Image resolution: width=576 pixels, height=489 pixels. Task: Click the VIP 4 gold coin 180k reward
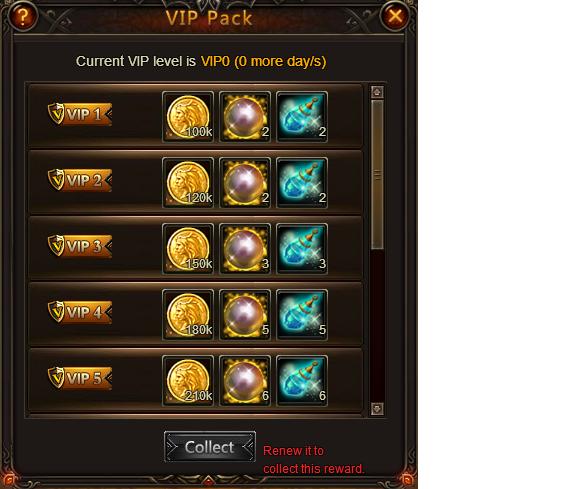188,315
